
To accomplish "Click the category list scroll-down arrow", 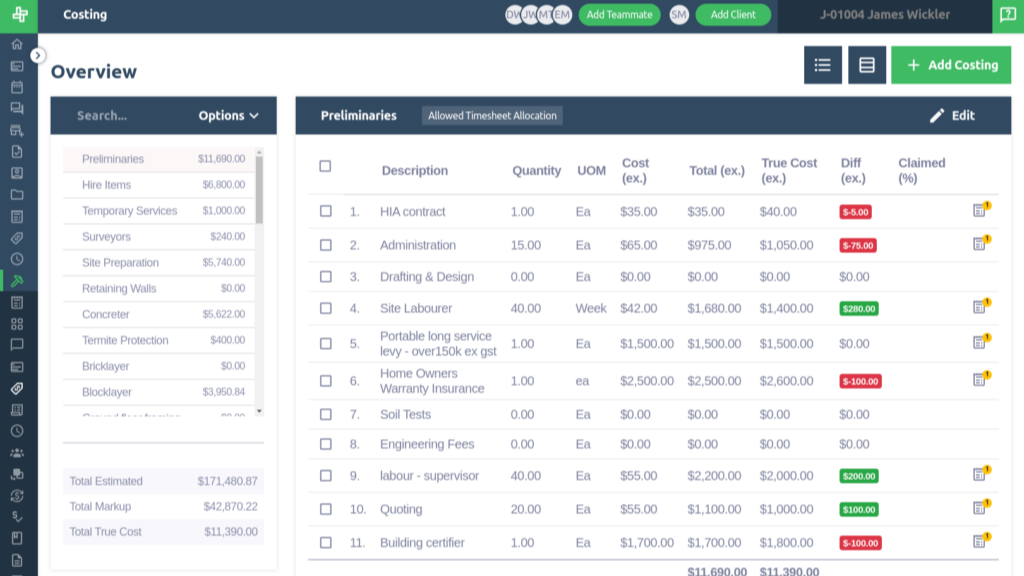I will [x=259, y=411].
